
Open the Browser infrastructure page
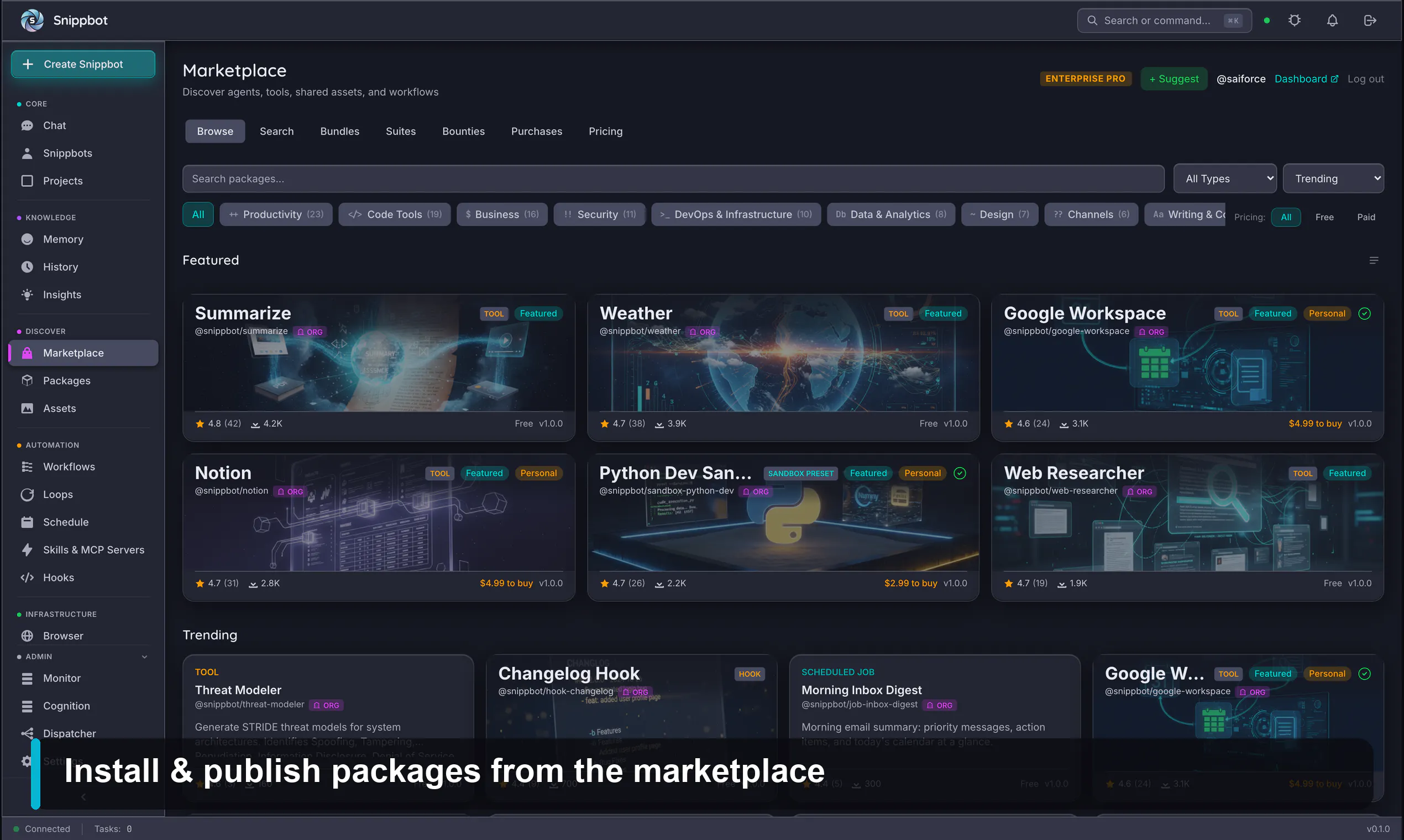[x=83, y=636]
